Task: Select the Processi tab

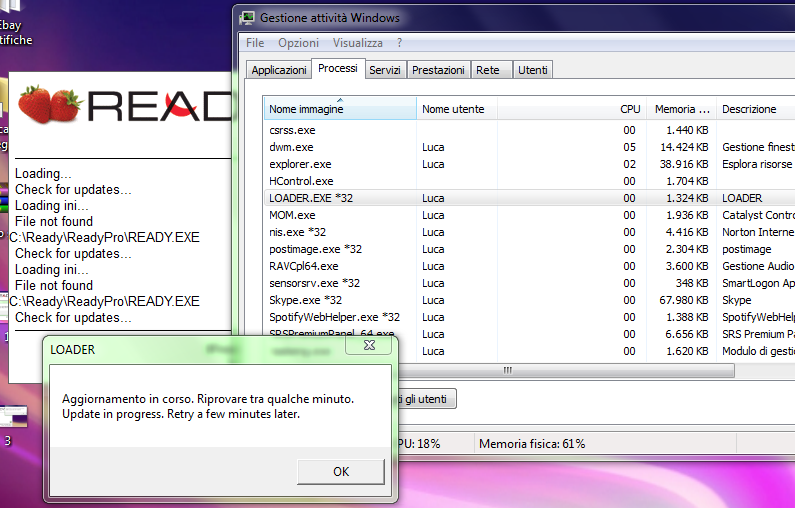Action: [x=338, y=68]
